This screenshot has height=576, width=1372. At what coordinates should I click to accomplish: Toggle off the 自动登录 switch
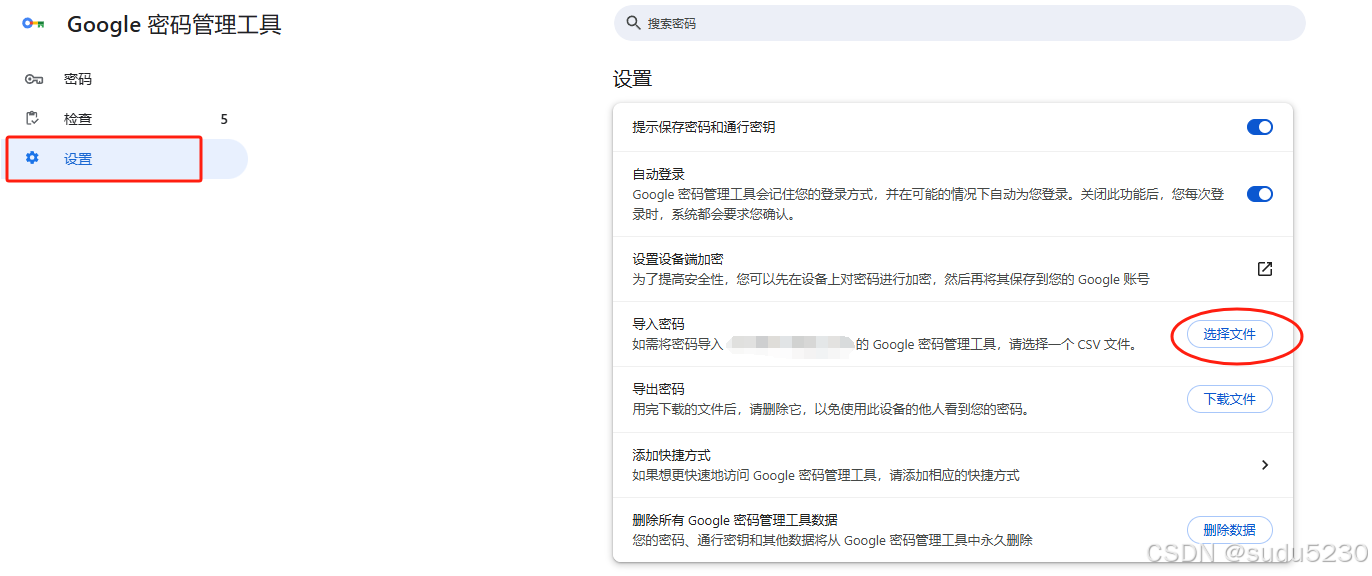tap(1260, 194)
